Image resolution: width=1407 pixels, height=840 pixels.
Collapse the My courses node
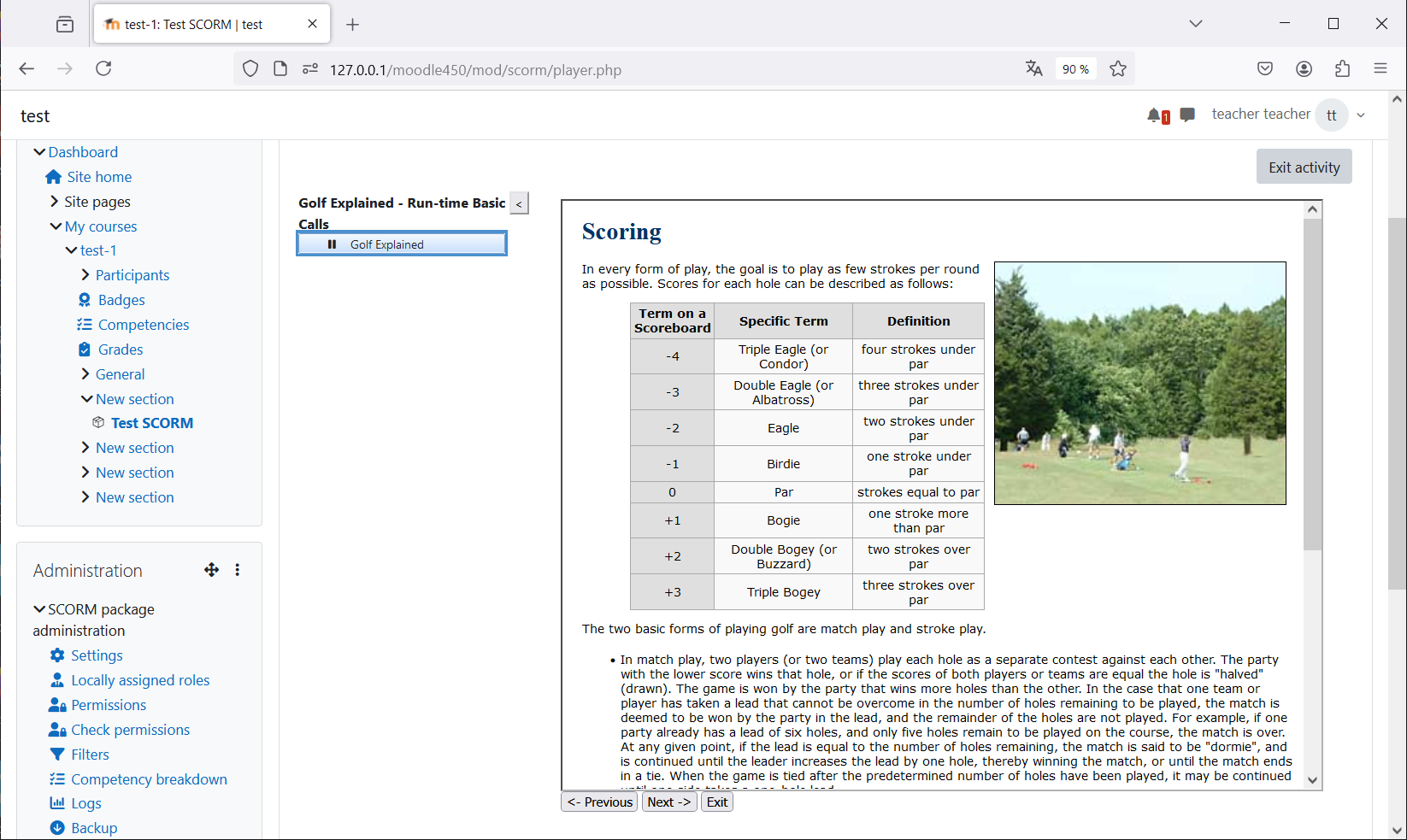click(x=56, y=226)
